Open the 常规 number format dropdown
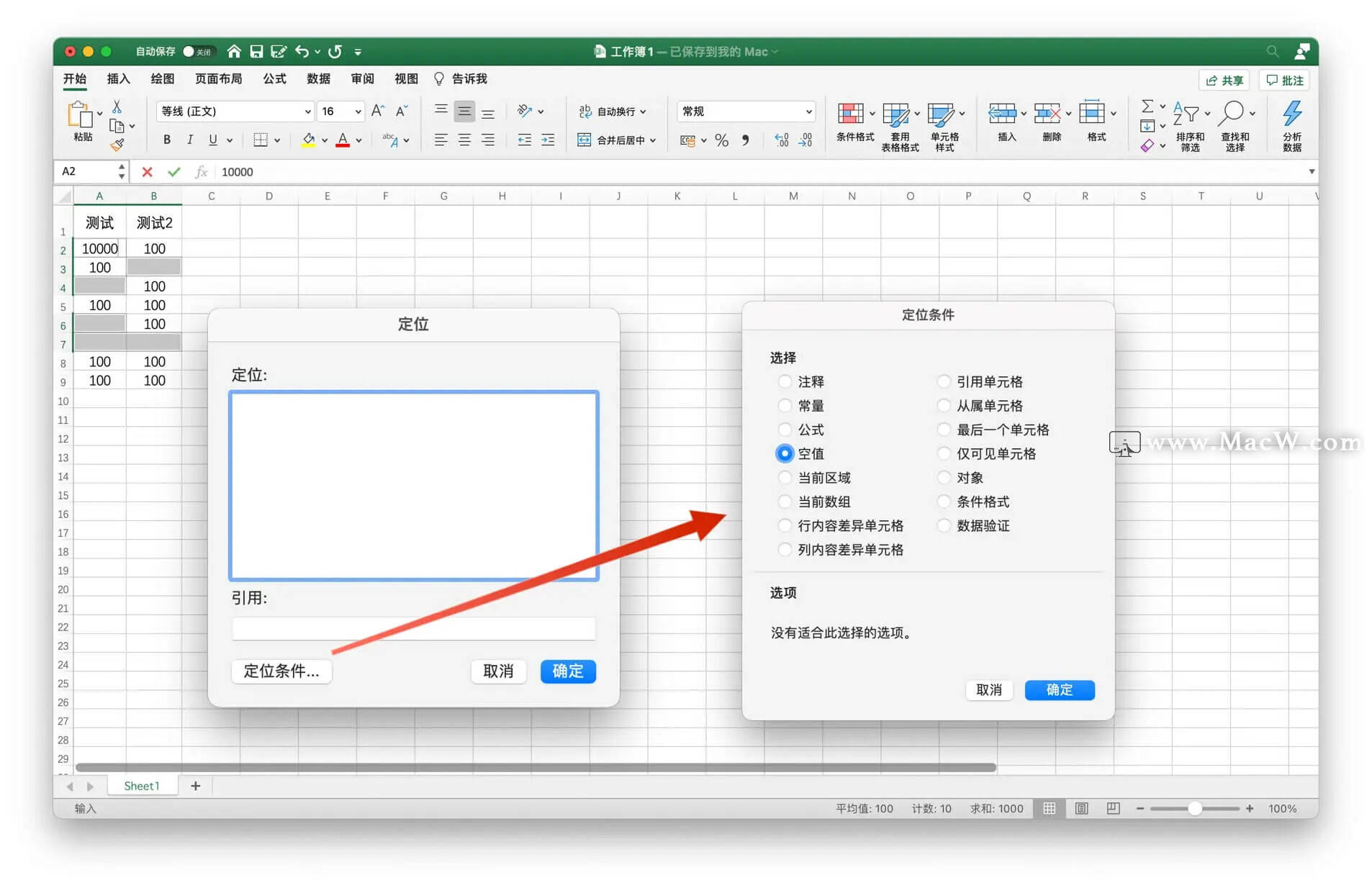 click(745, 111)
